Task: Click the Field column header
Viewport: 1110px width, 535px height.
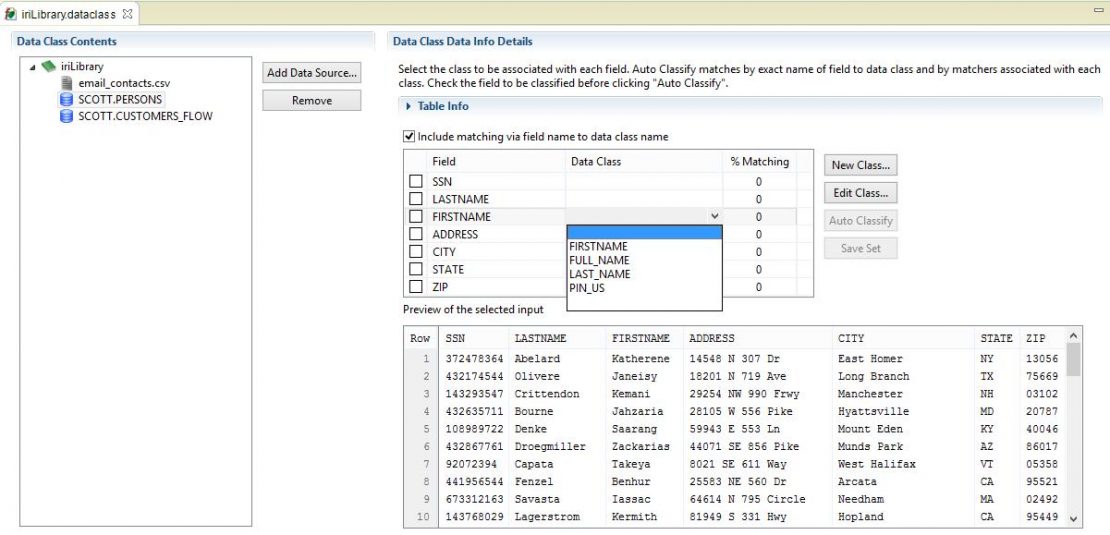Action: (x=496, y=161)
